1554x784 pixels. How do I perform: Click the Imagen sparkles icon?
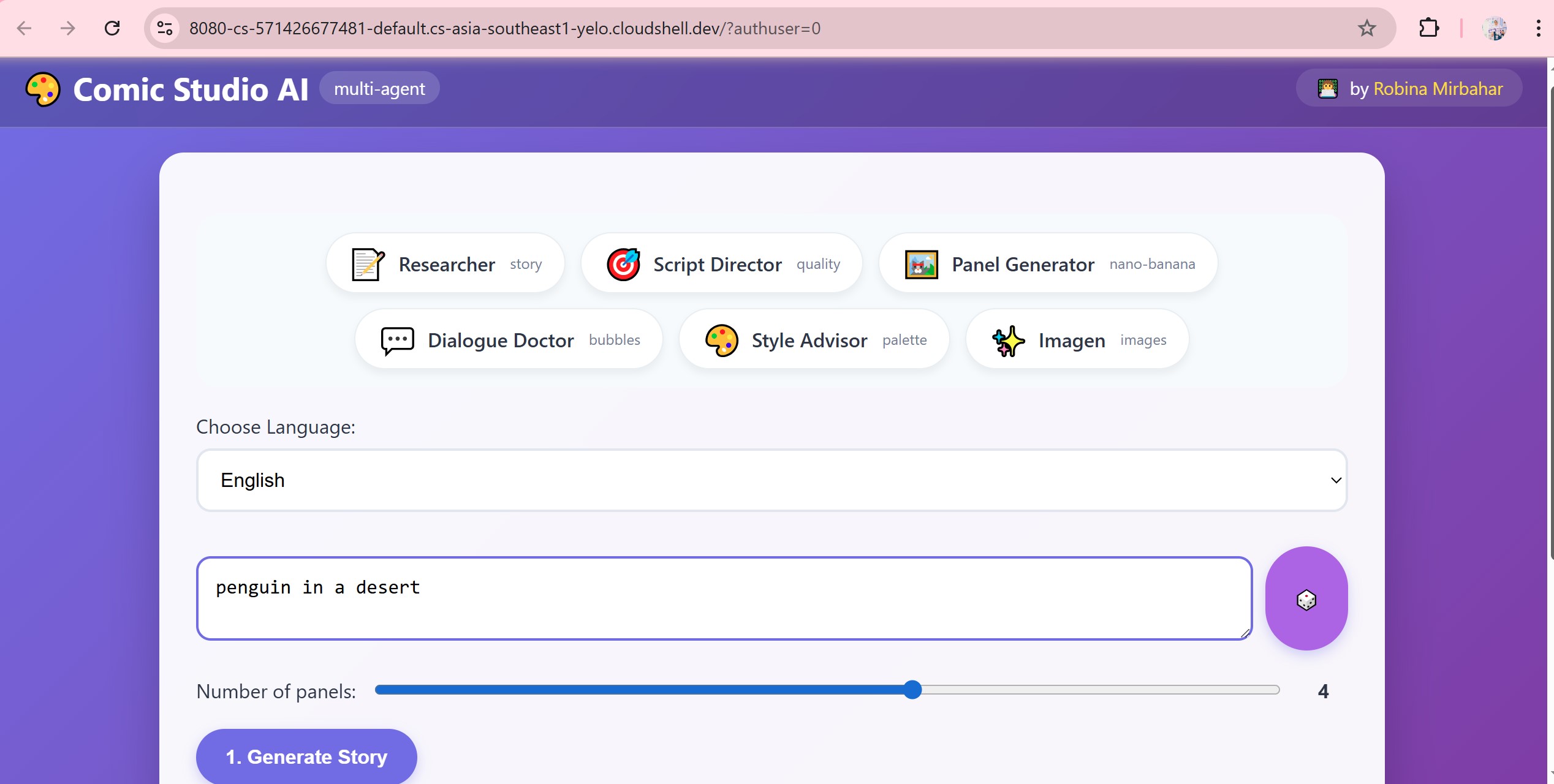[1008, 341]
